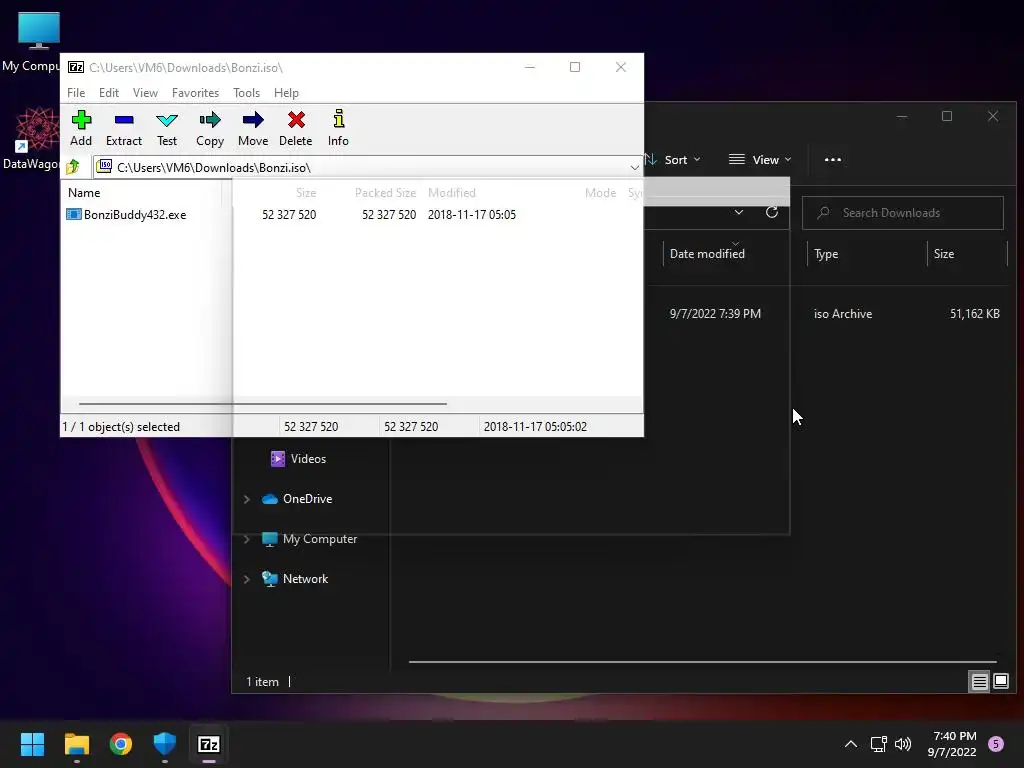The width and height of the screenshot is (1024, 768).
Task: Select the BonziBuddy432.exe file
Action: pyautogui.click(x=127, y=215)
